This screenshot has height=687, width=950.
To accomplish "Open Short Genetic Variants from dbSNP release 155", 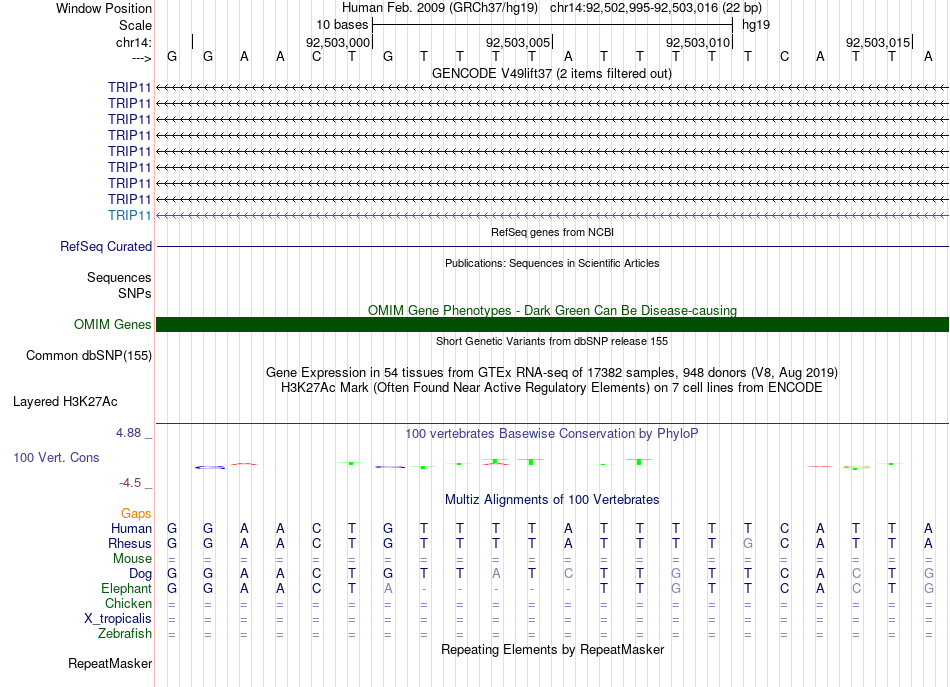I will pos(552,341).
